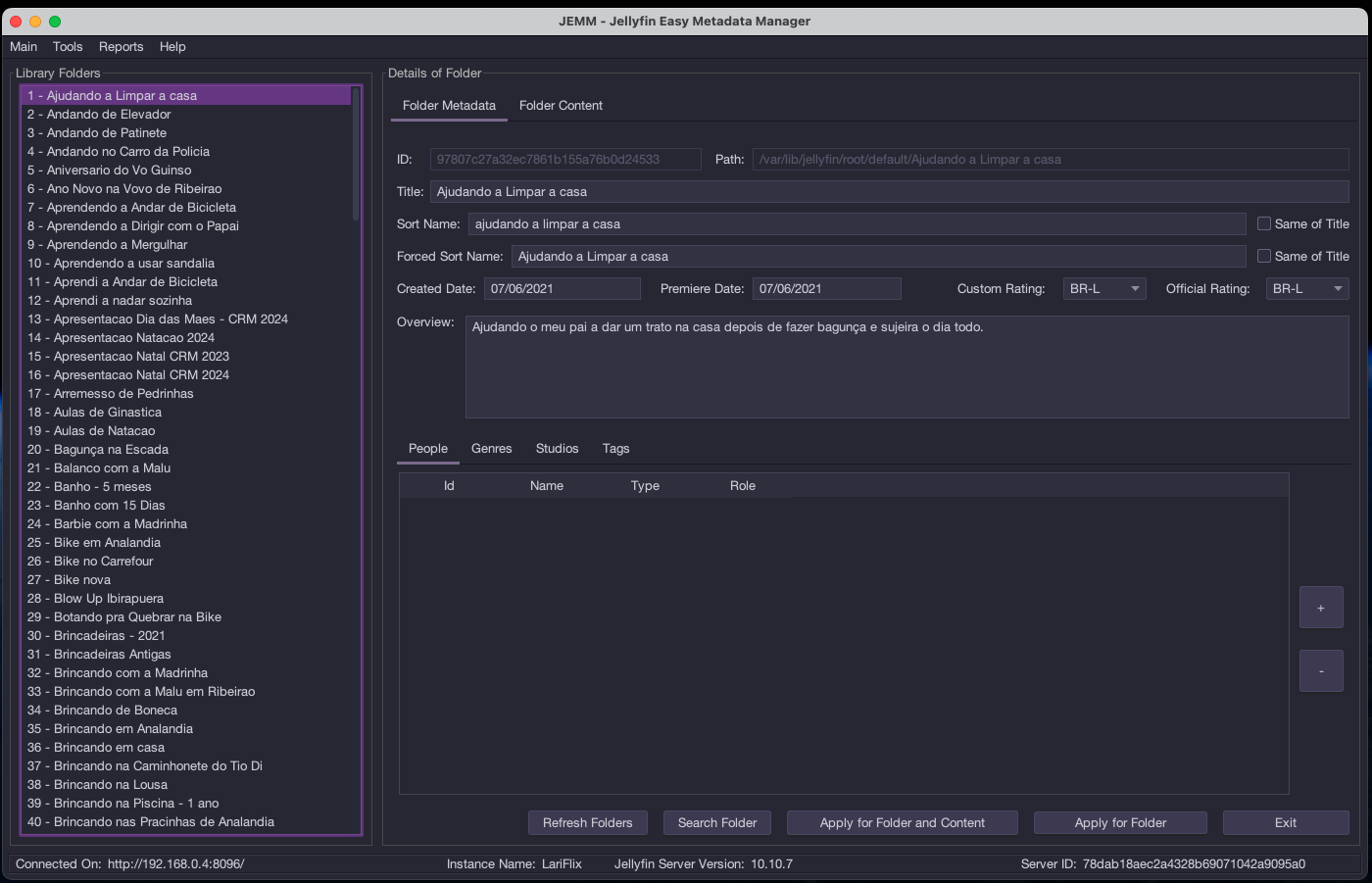Click the minus button to remove a person

tap(1320, 671)
